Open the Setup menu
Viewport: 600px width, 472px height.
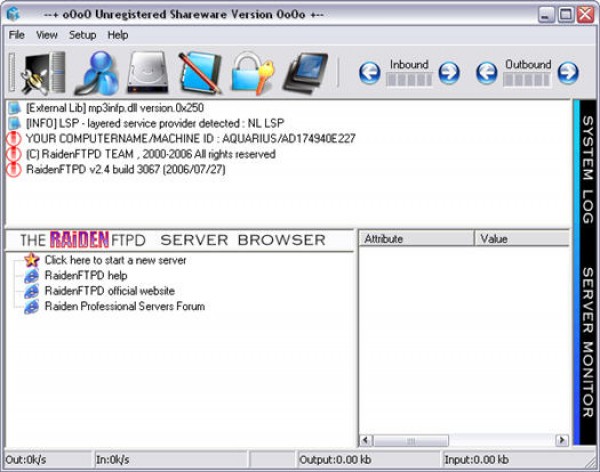point(82,35)
